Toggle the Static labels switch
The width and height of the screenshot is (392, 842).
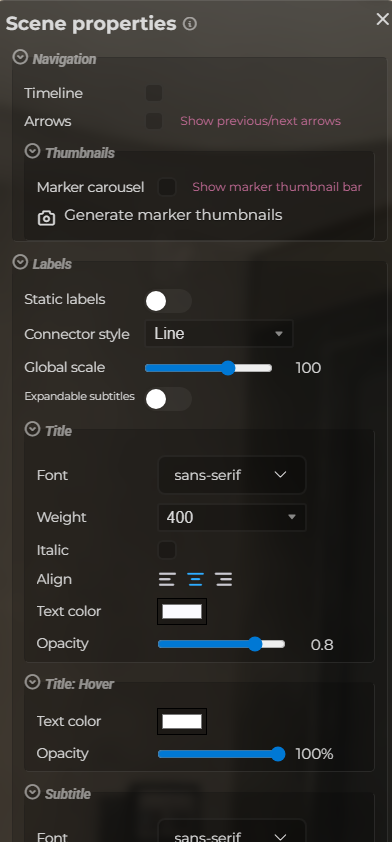[168, 301]
